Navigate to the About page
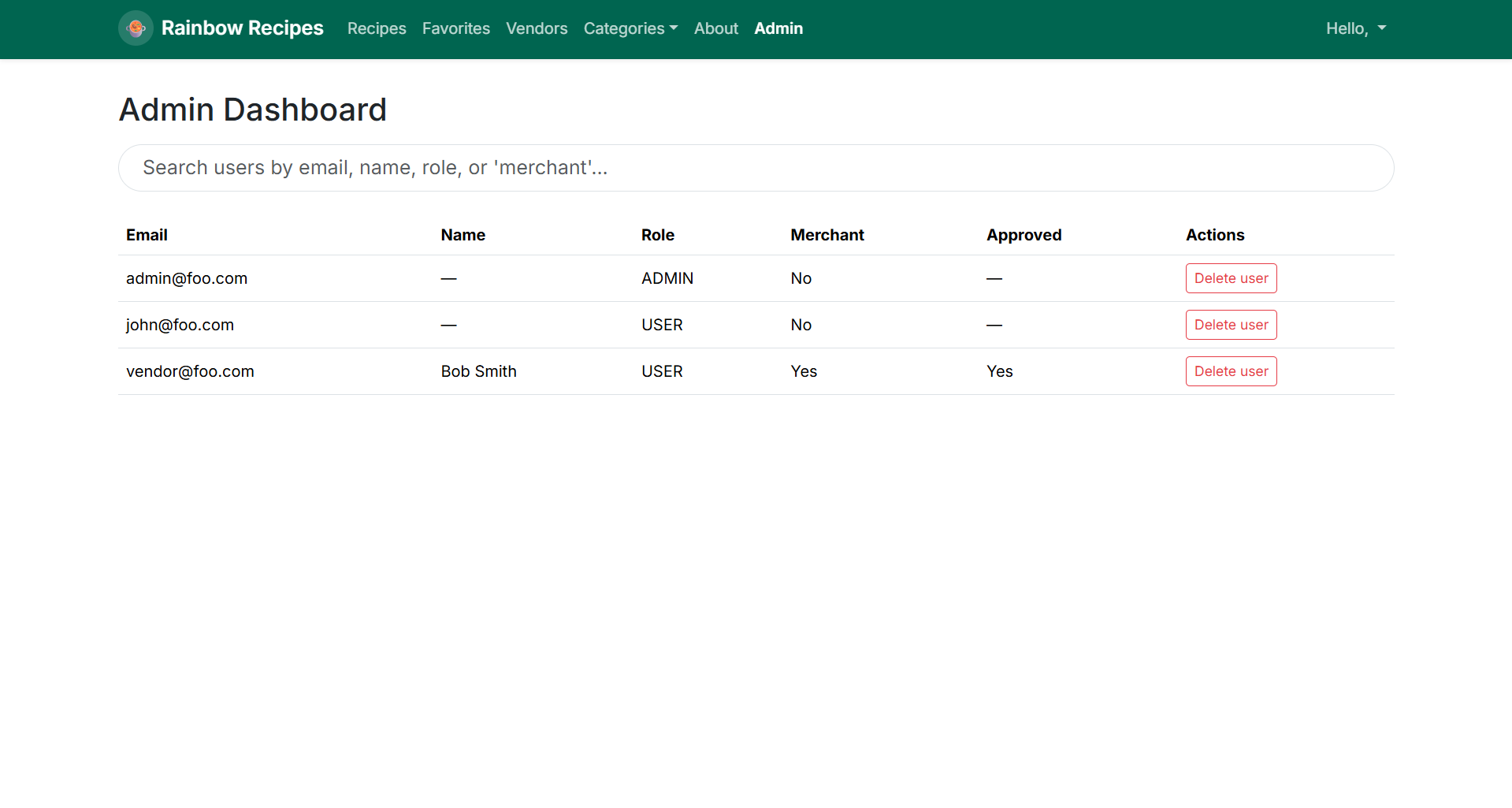 pos(715,28)
